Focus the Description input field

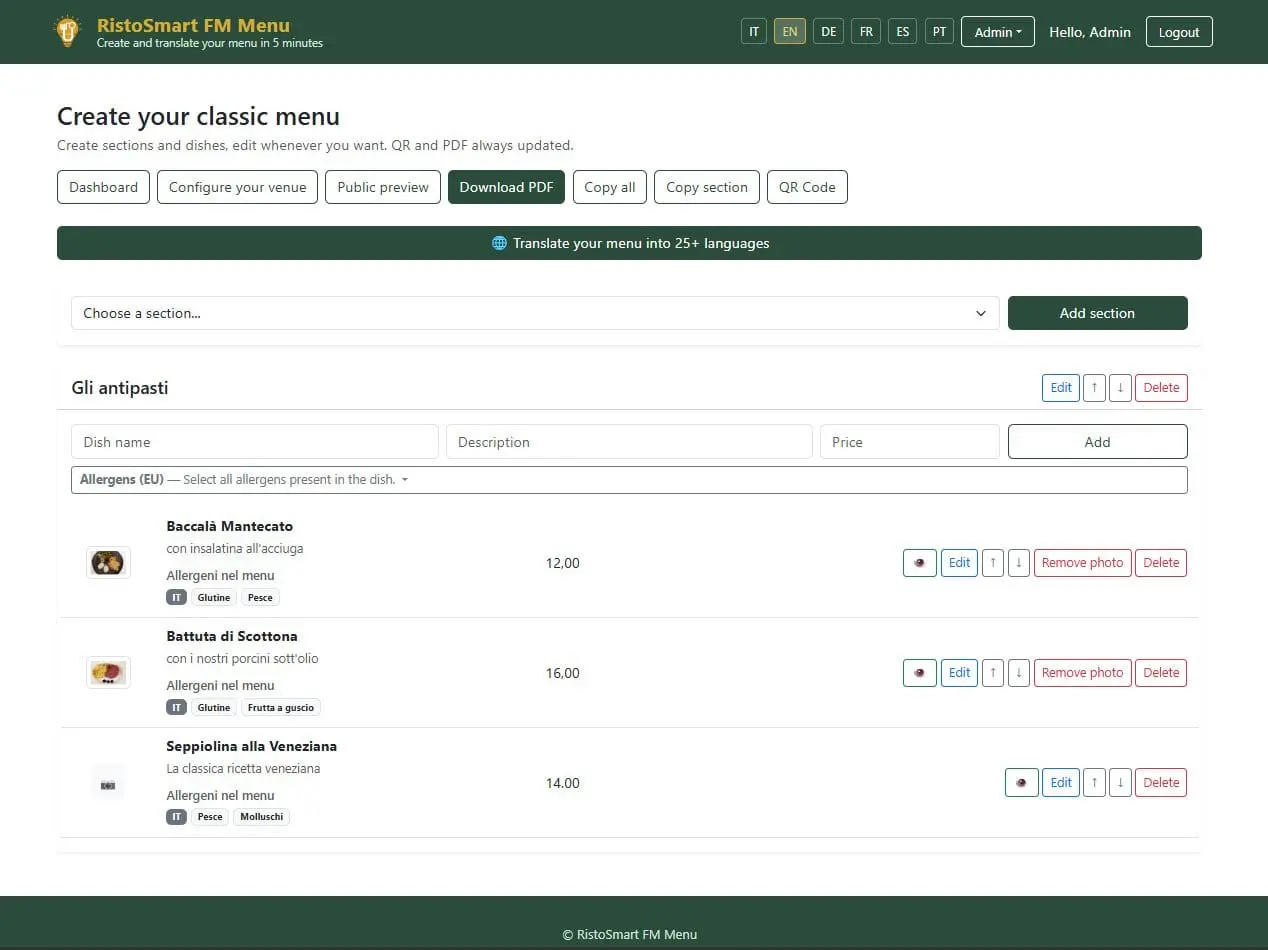coord(629,442)
